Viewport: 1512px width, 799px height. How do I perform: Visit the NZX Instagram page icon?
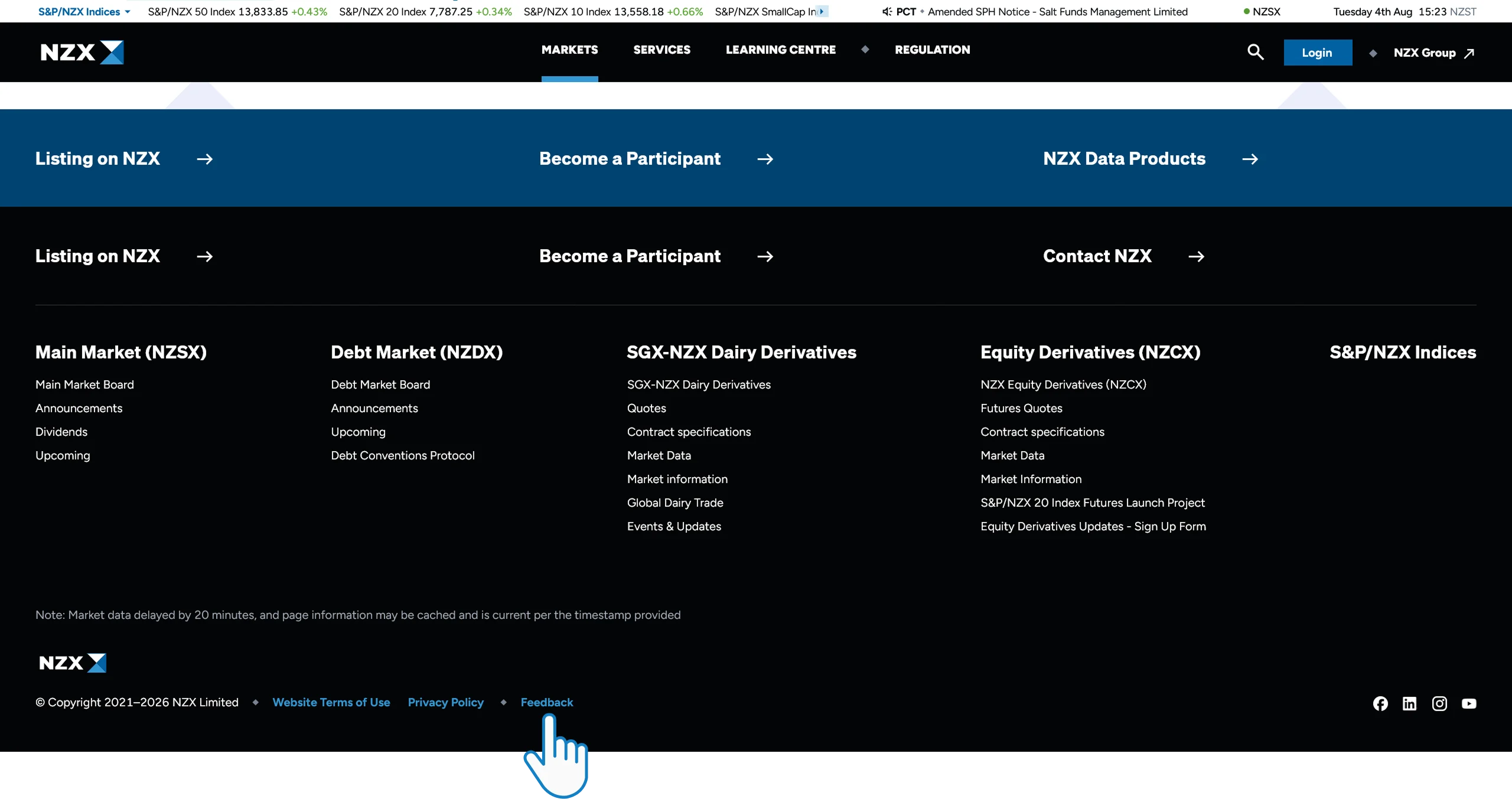coord(1439,703)
